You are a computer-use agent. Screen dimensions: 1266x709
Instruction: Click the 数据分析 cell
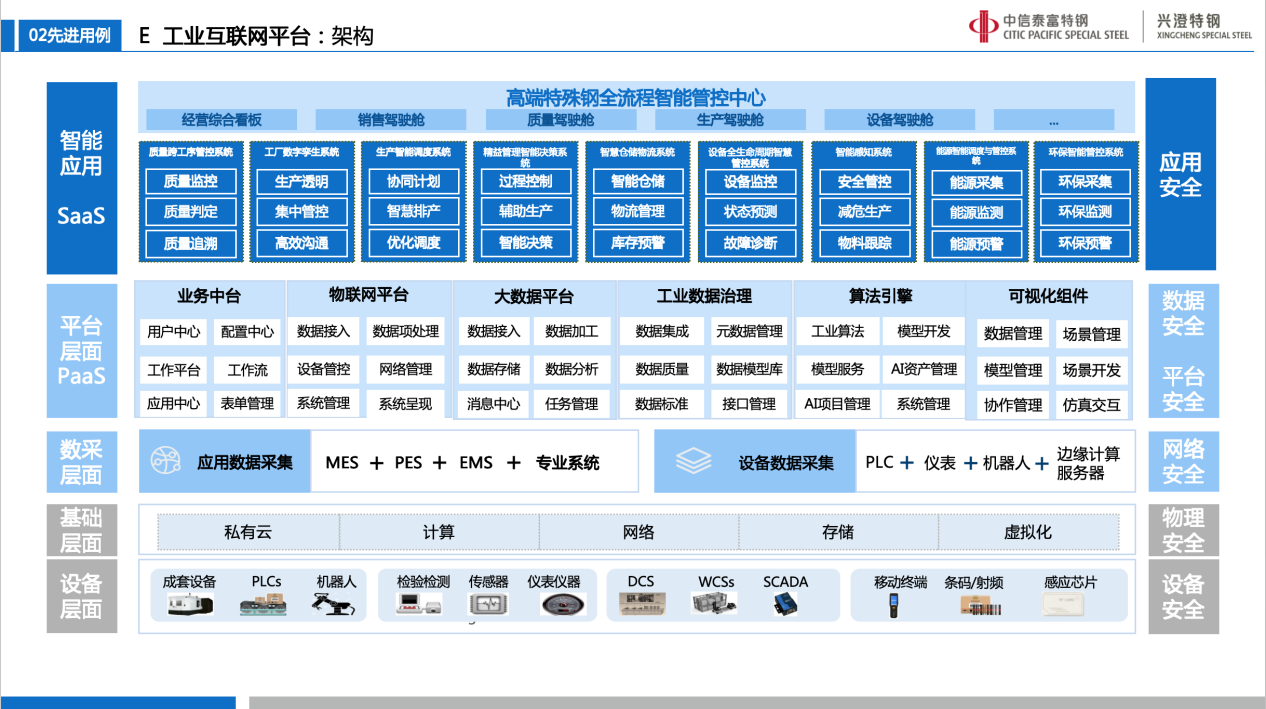(572, 369)
